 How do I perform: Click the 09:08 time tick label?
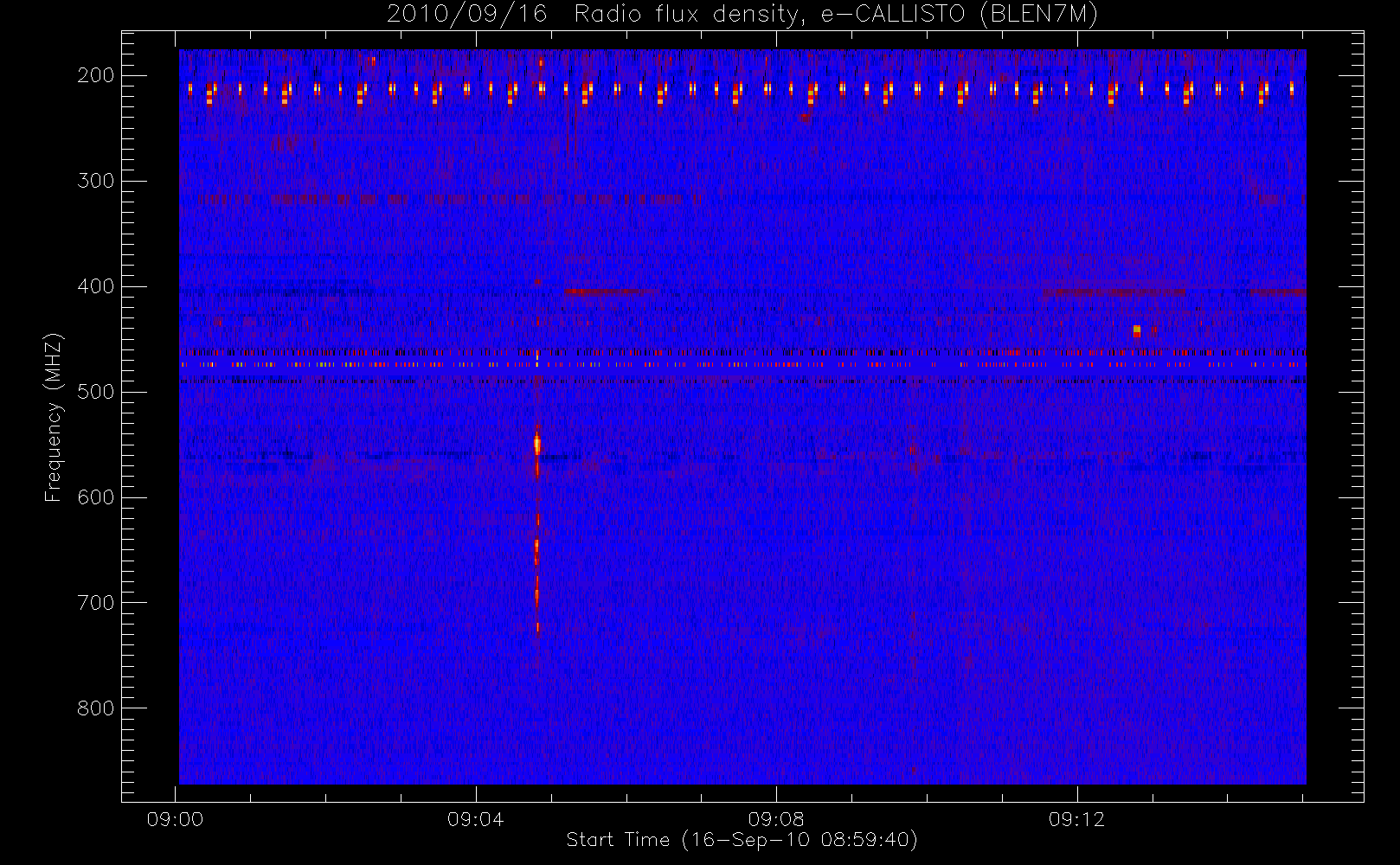pos(776,819)
